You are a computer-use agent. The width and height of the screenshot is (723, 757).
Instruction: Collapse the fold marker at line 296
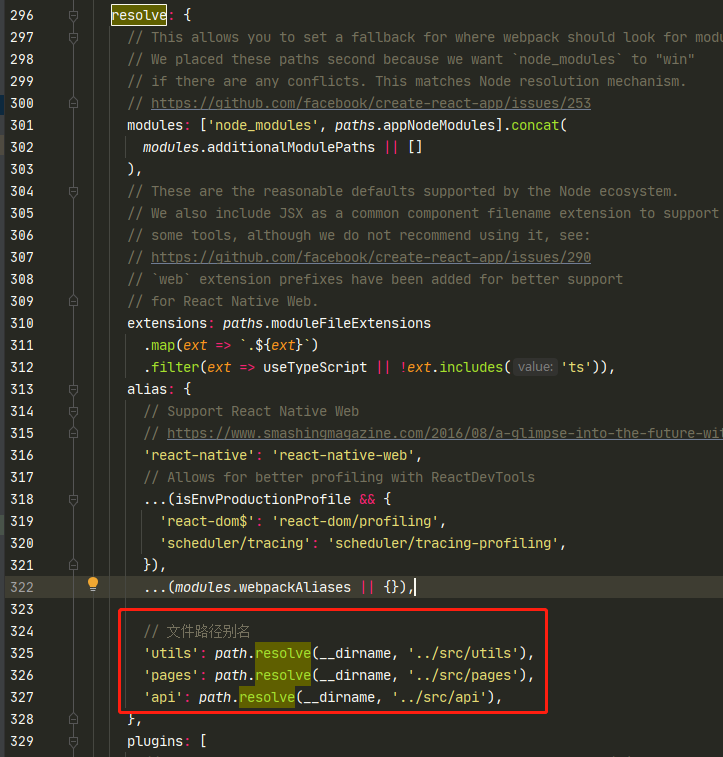coord(73,16)
